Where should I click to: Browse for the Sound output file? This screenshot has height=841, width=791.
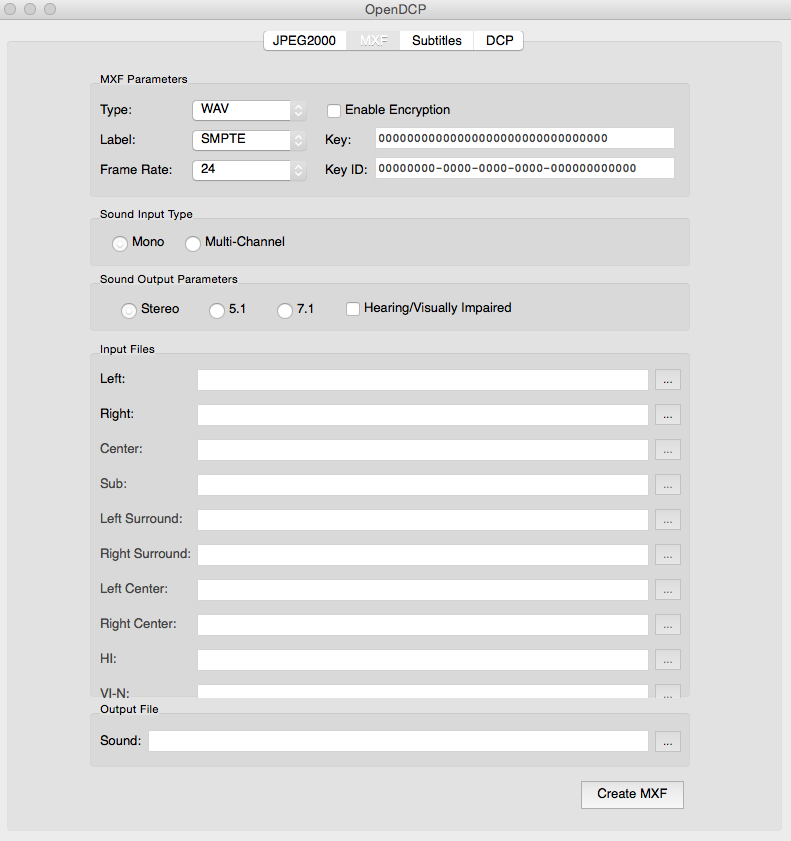(668, 741)
